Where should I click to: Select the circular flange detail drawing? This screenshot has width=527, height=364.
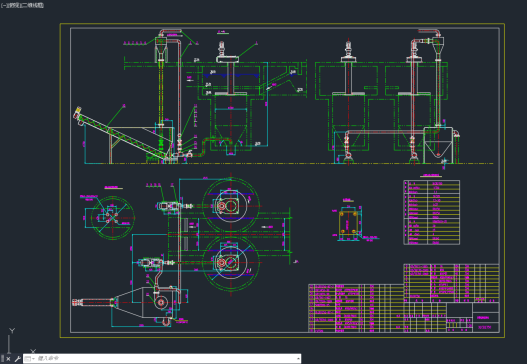coord(113,218)
